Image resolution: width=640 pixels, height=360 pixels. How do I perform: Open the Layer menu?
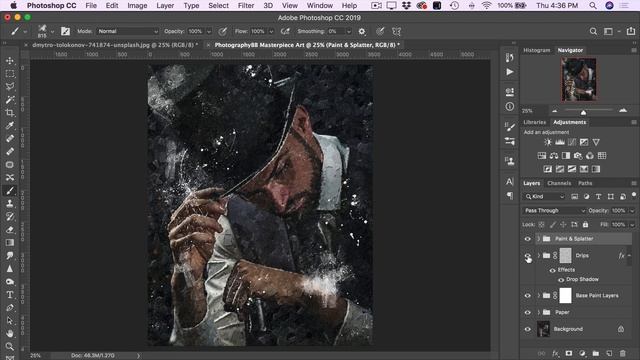[165, 6]
